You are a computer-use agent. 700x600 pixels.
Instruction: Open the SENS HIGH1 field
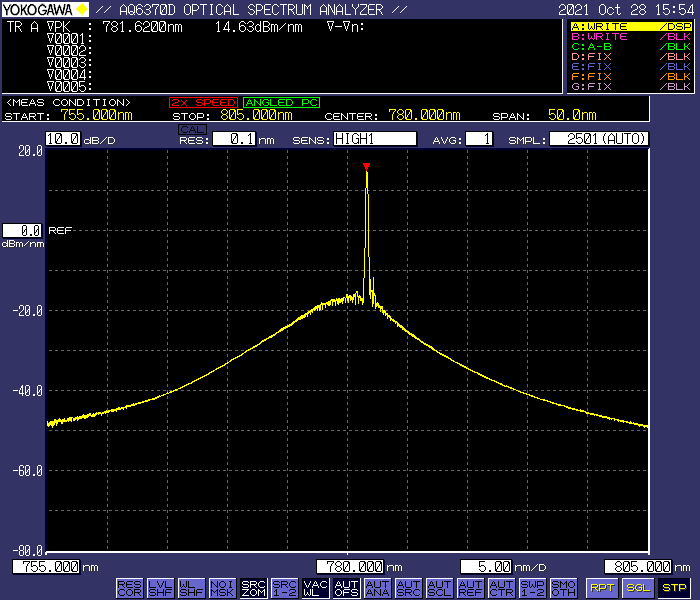pos(375,139)
